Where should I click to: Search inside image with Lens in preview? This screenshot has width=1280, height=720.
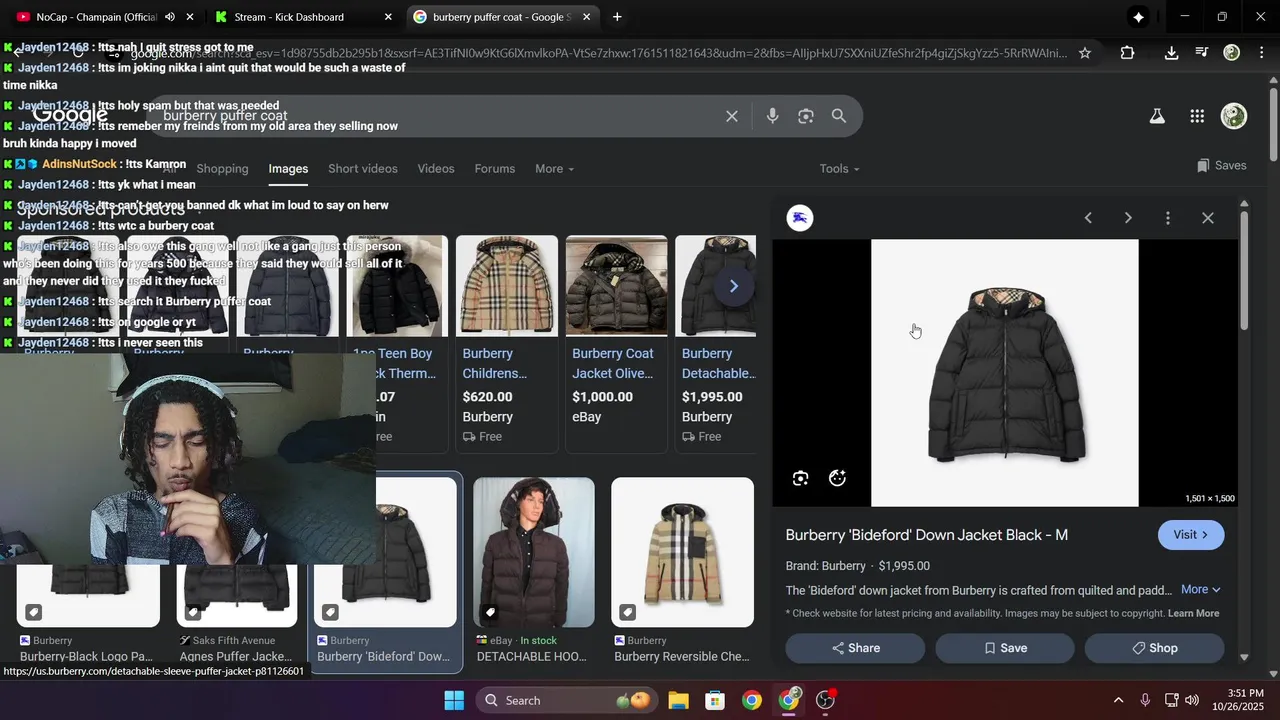point(800,478)
